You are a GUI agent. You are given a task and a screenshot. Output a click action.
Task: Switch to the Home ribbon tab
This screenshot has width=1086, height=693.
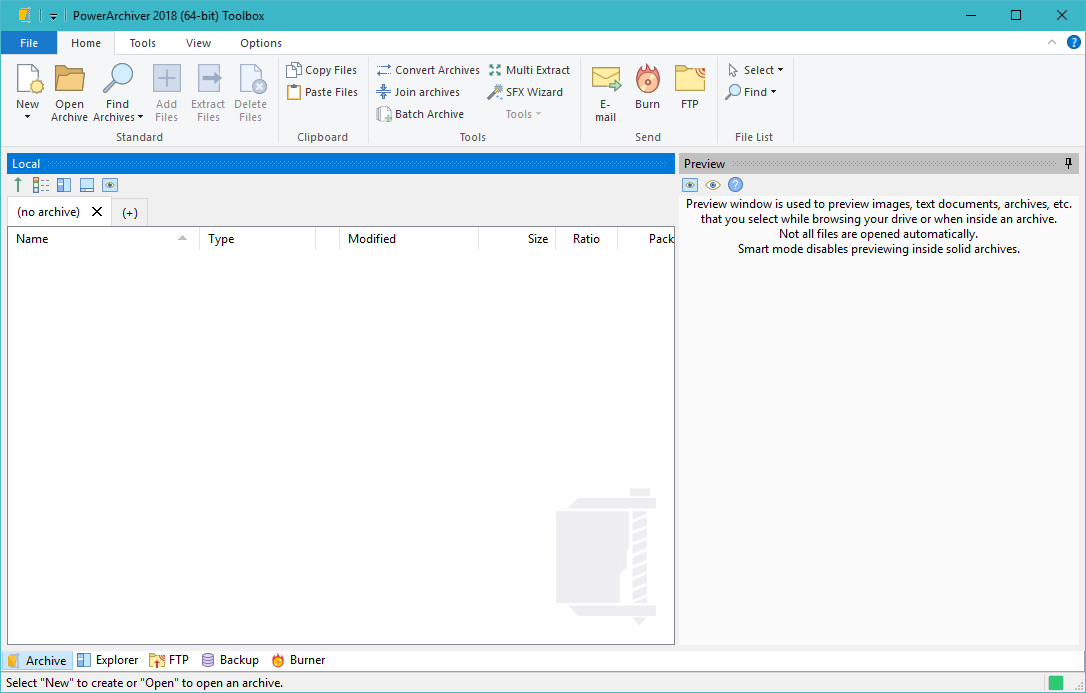point(86,43)
